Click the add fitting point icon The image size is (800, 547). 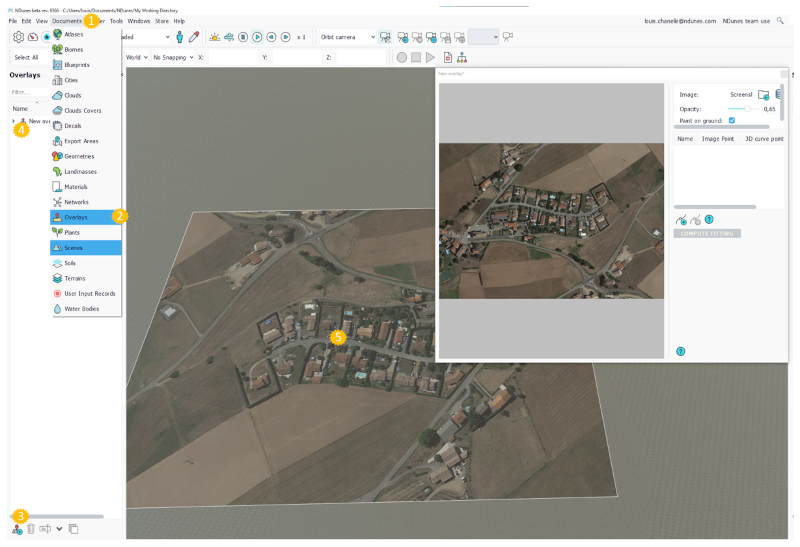(681, 219)
